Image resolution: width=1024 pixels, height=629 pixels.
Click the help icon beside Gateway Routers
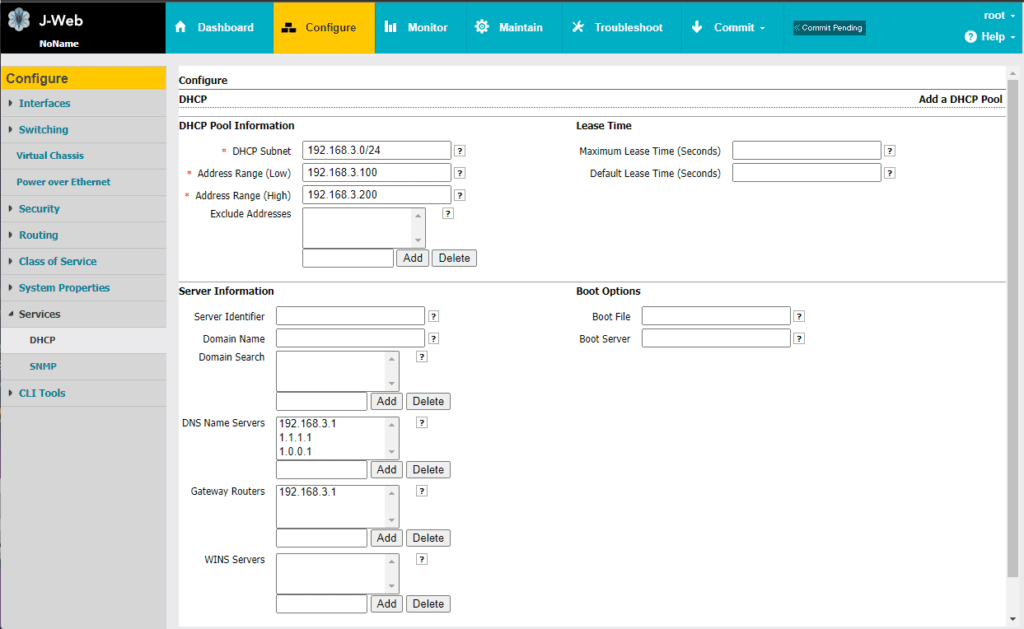[422, 491]
